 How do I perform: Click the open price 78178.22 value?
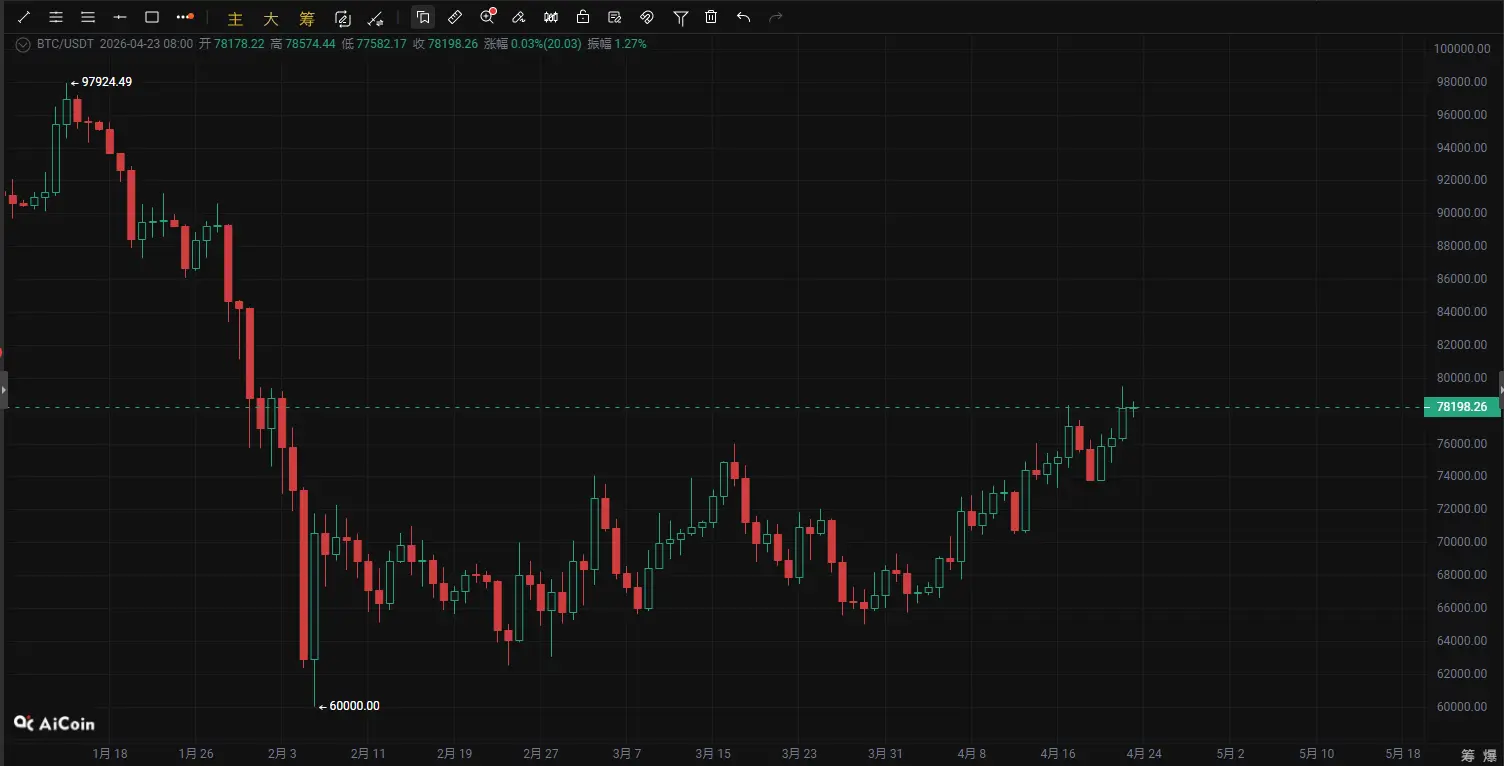(x=239, y=44)
